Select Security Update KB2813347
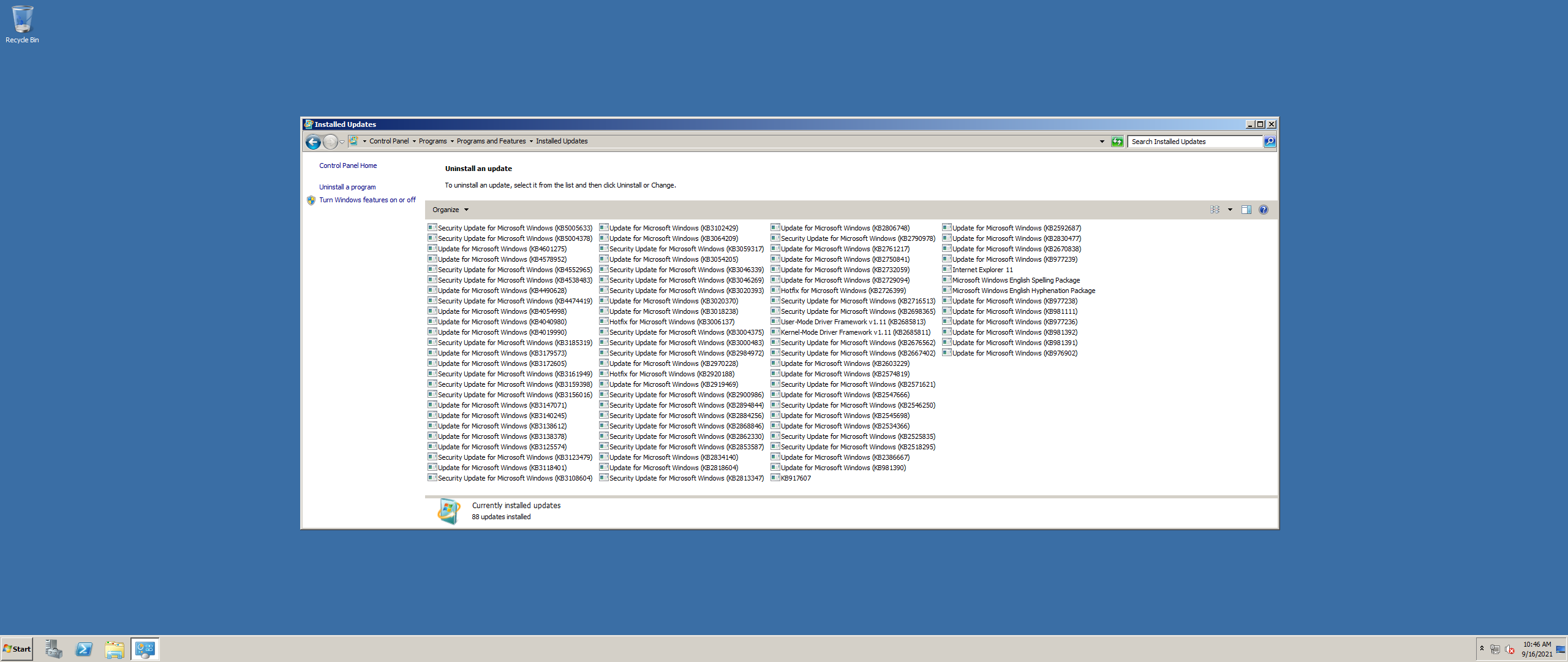 click(x=682, y=478)
